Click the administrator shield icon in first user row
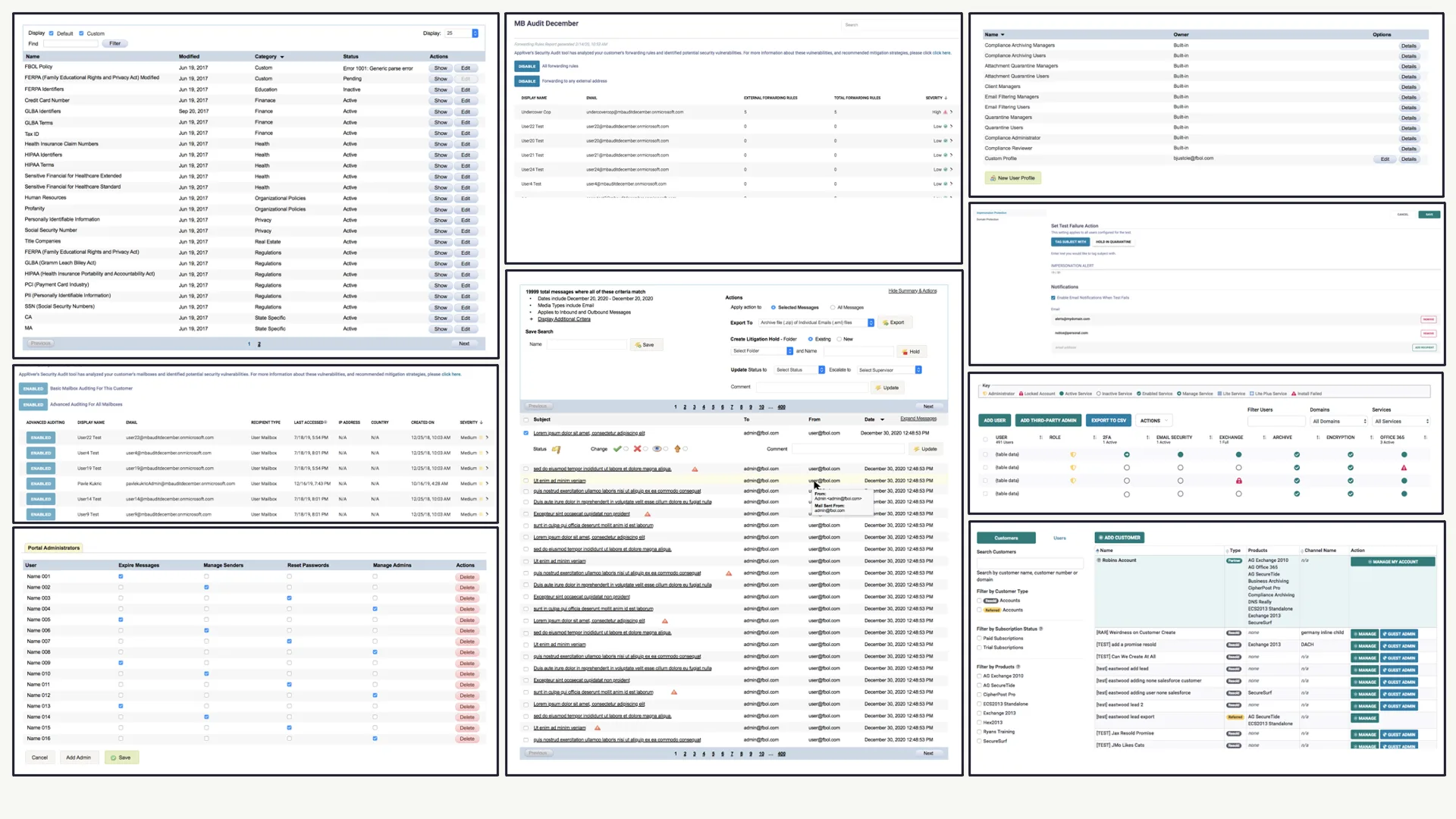 coord(1072,455)
